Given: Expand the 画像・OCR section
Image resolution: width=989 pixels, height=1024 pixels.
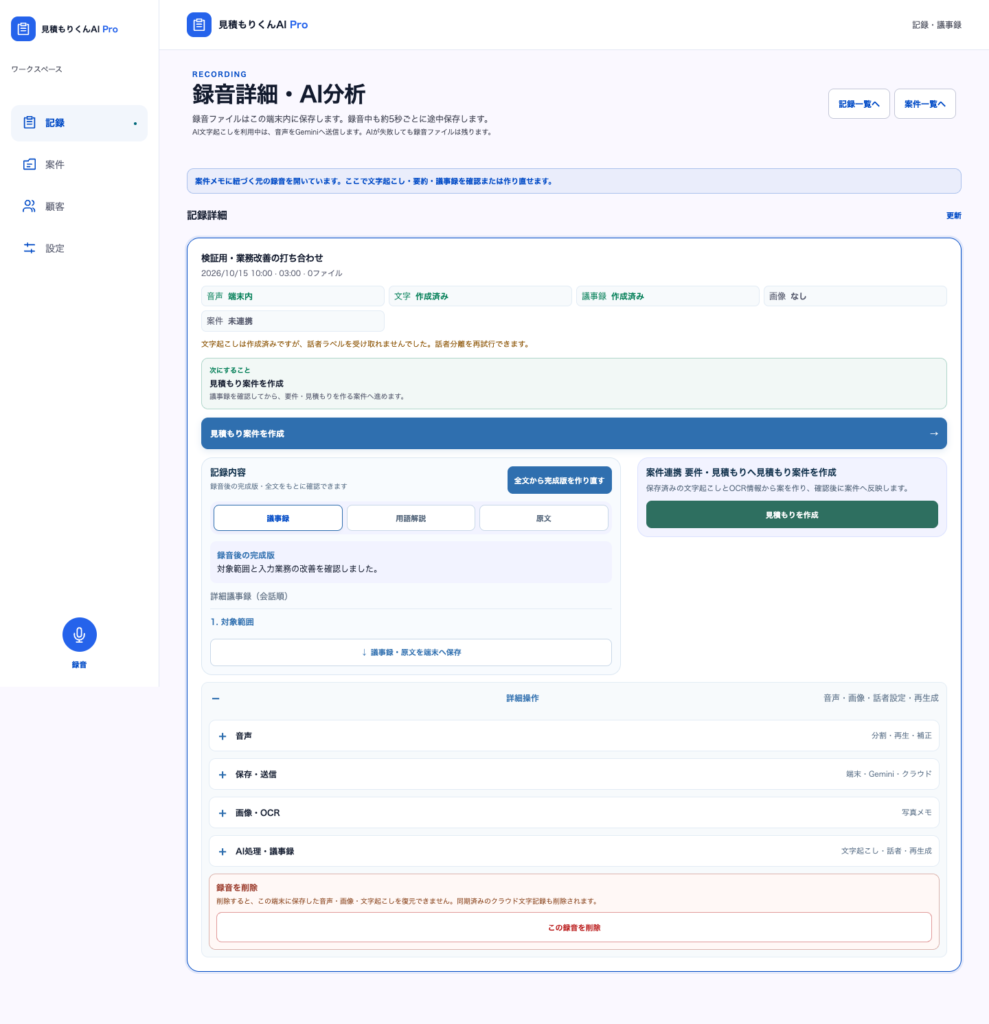Looking at the screenshot, I should [222, 813].
